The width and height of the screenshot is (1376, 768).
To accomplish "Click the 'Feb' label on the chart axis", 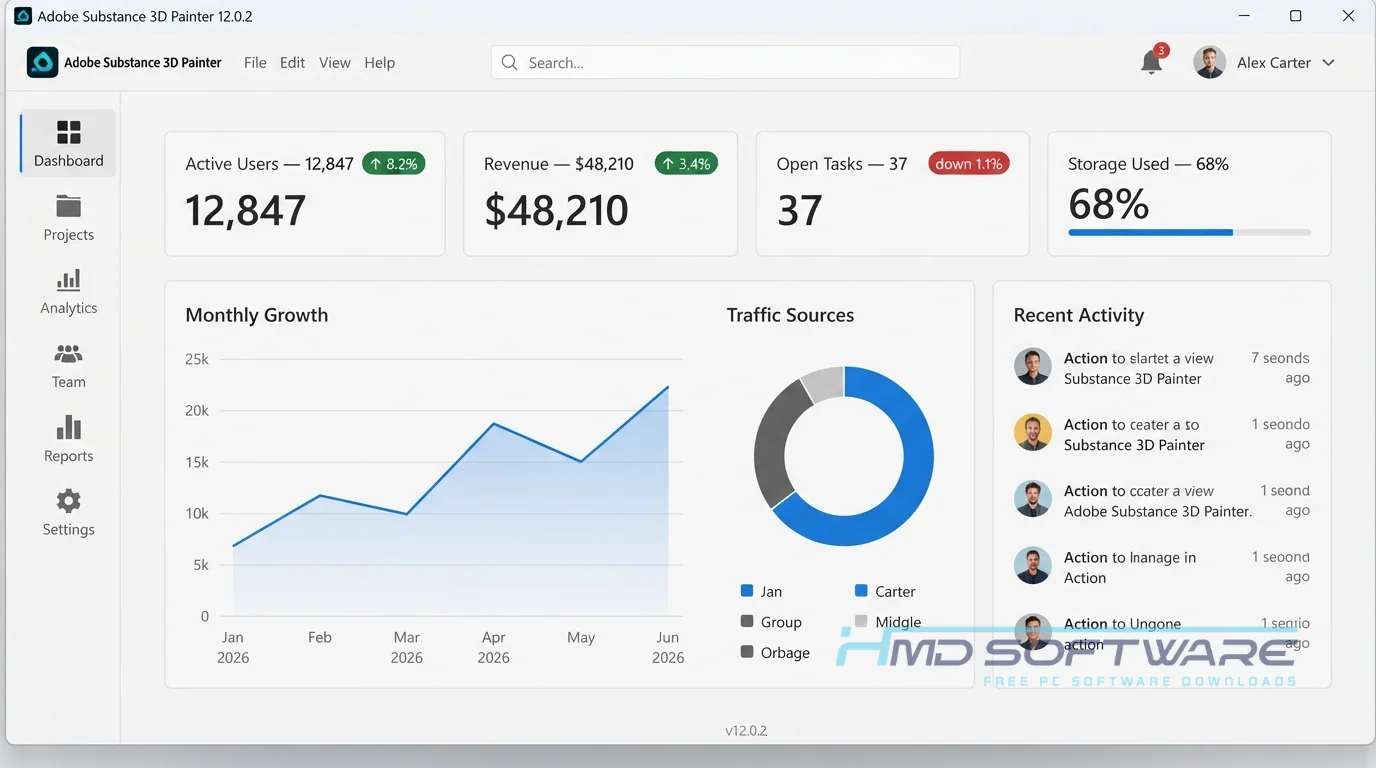I will click(x=320, y=637).
